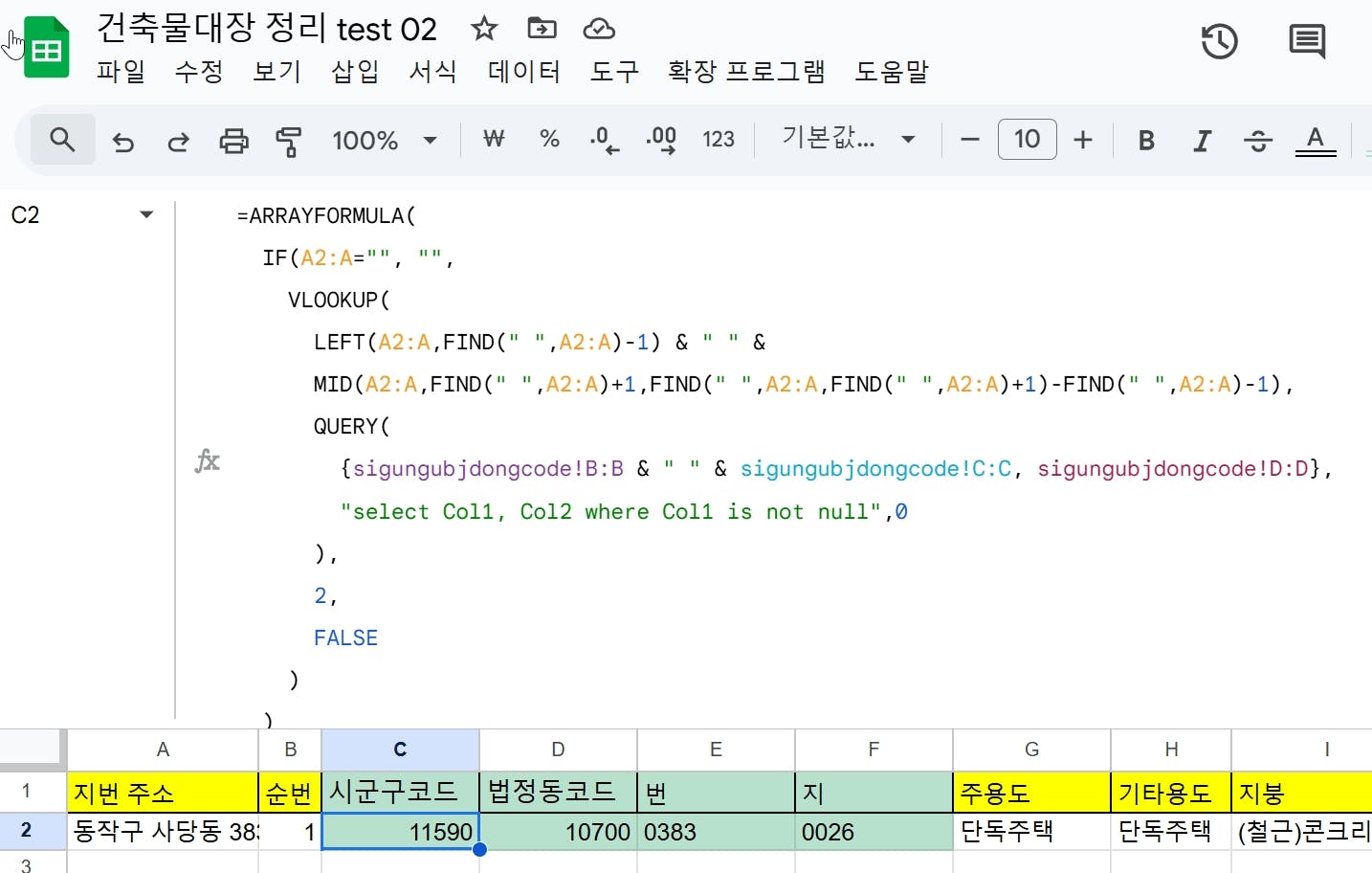Select the 기타용도 header cell

click(x=1171, y=792)
